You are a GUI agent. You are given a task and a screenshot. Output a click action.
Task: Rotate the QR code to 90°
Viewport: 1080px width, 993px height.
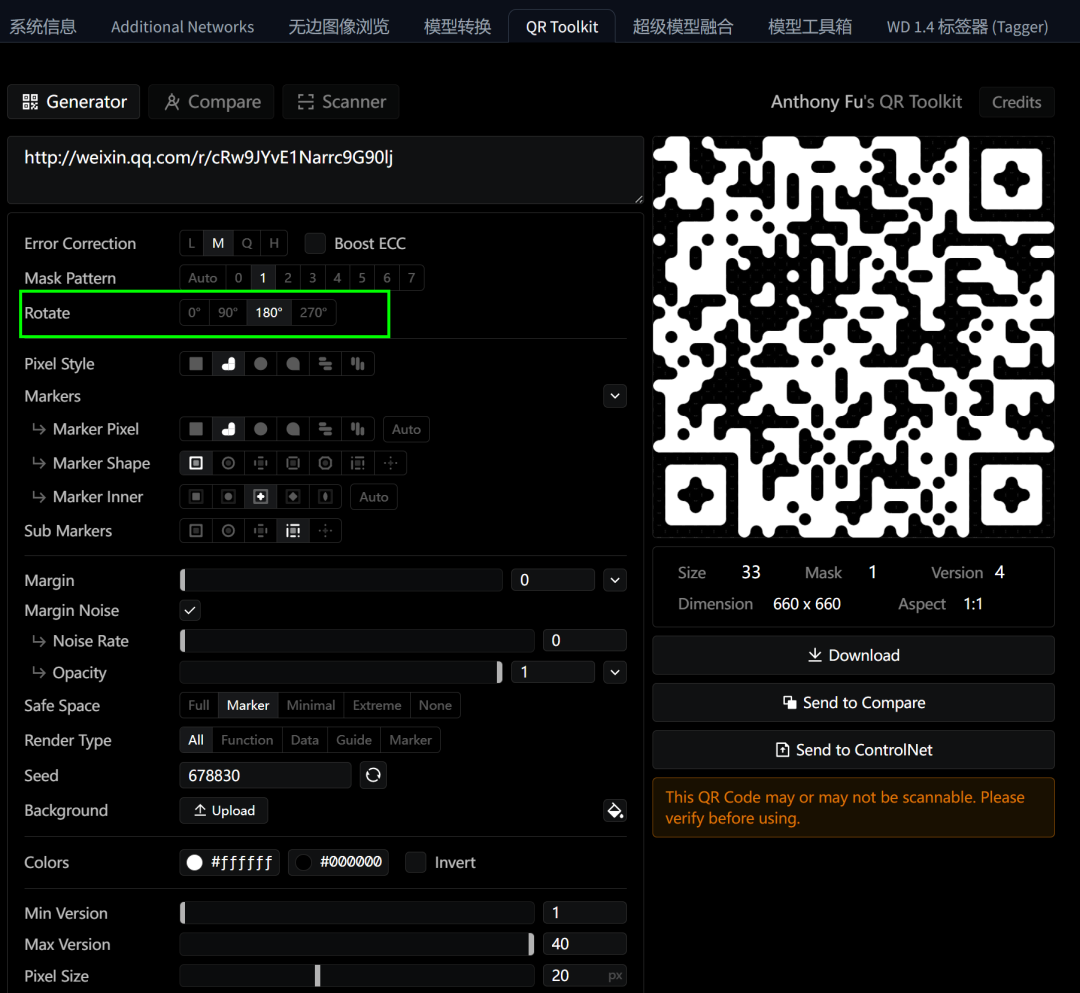228,313
